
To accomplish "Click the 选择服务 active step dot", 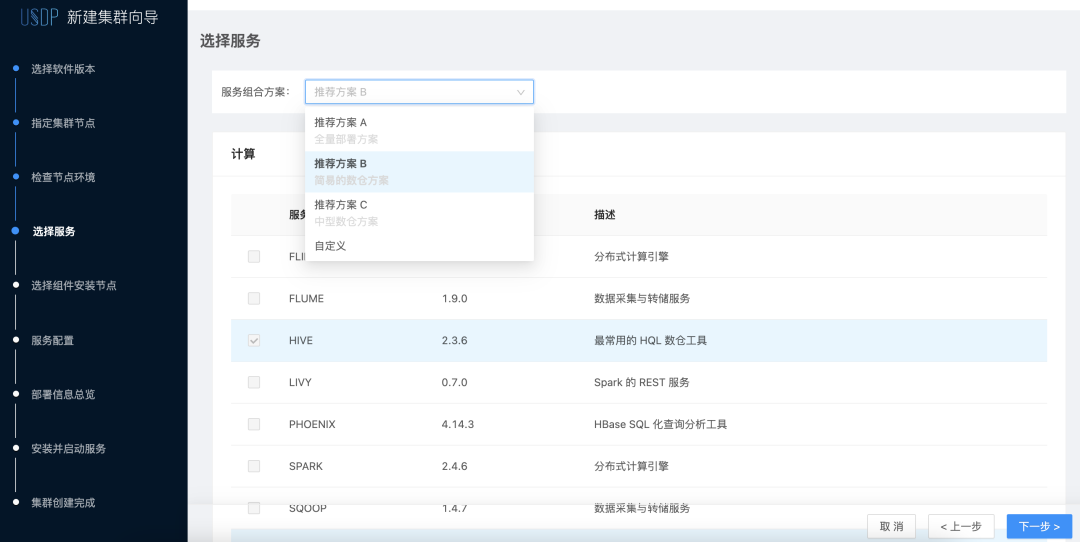I will (15, 231).
